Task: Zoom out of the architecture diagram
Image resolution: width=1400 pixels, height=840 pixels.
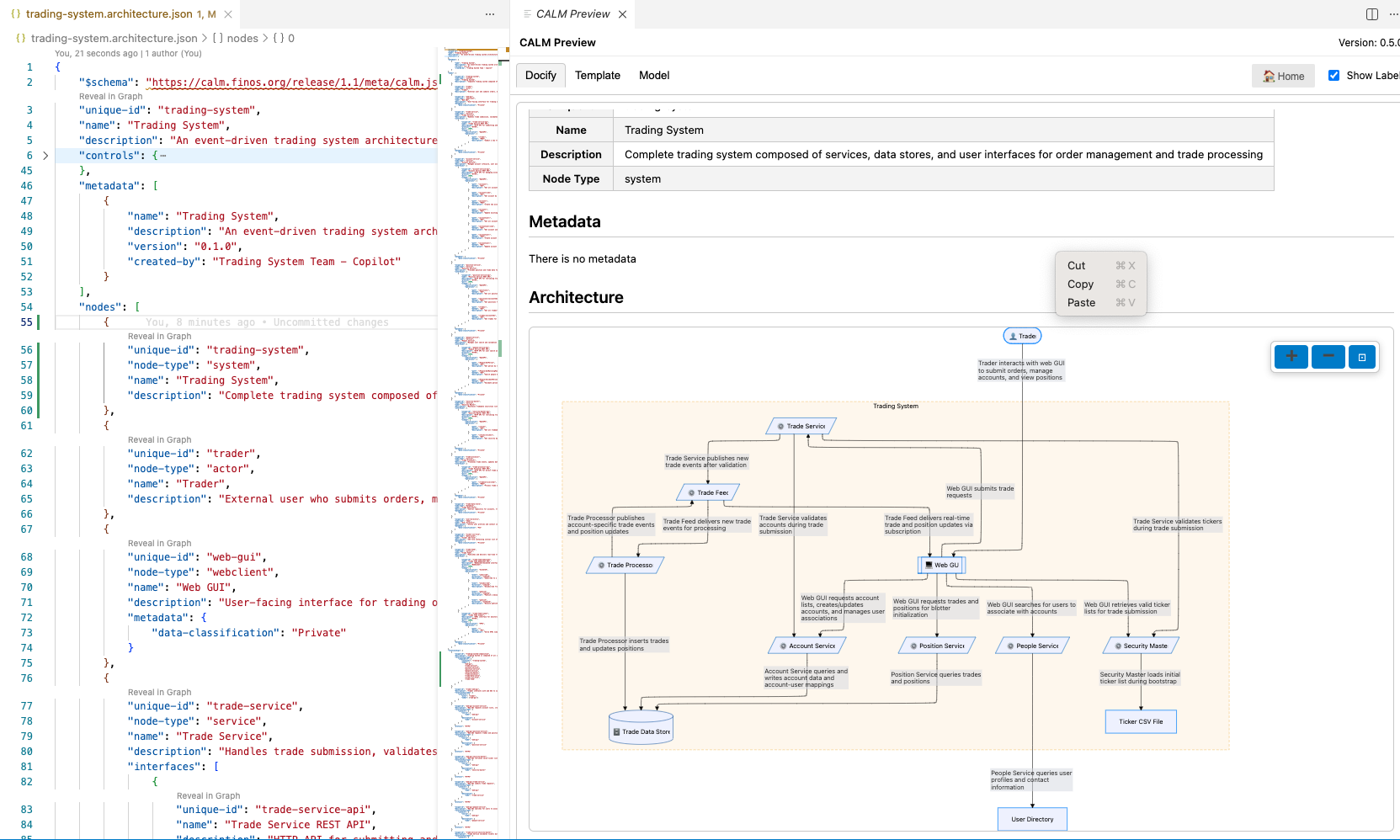Action: [1328, 357]
